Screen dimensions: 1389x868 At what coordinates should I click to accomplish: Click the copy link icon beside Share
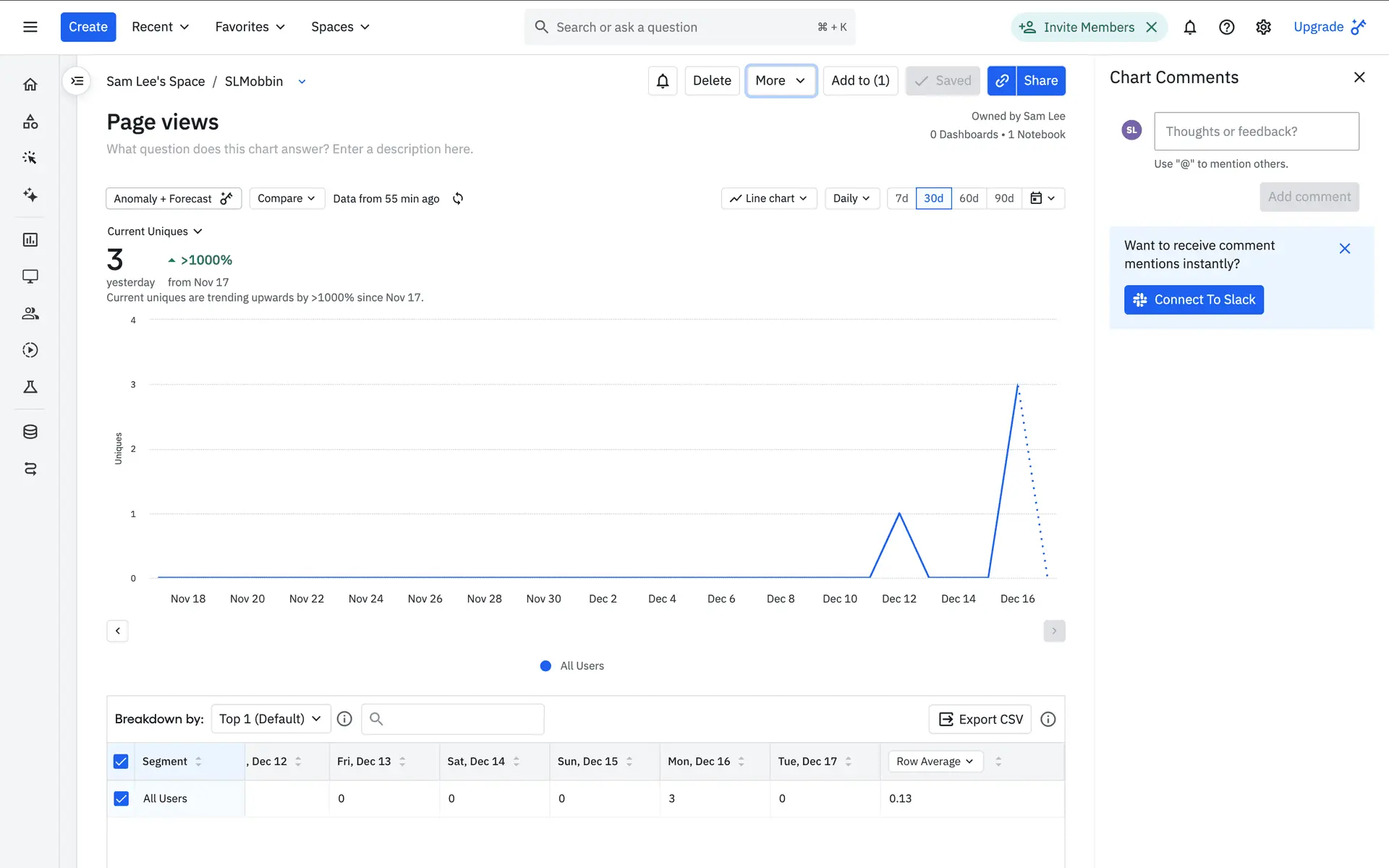coord(1002,81)
